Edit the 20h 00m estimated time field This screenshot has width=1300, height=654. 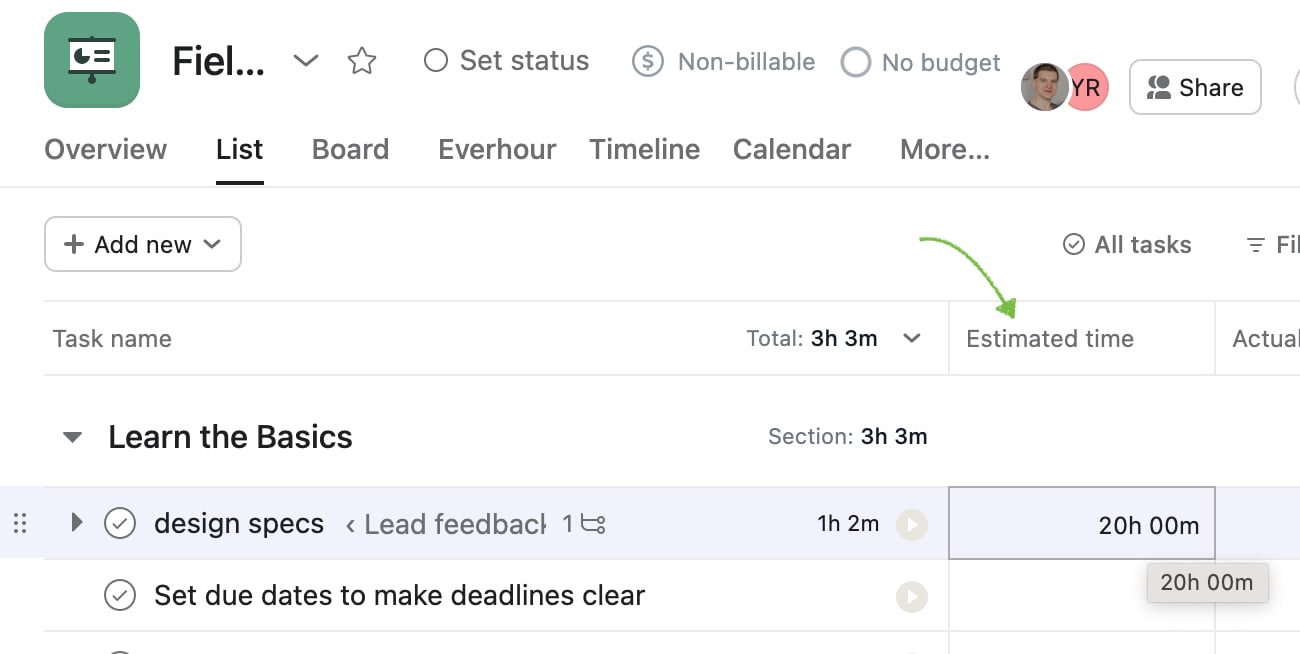[x=1082, y=524]
